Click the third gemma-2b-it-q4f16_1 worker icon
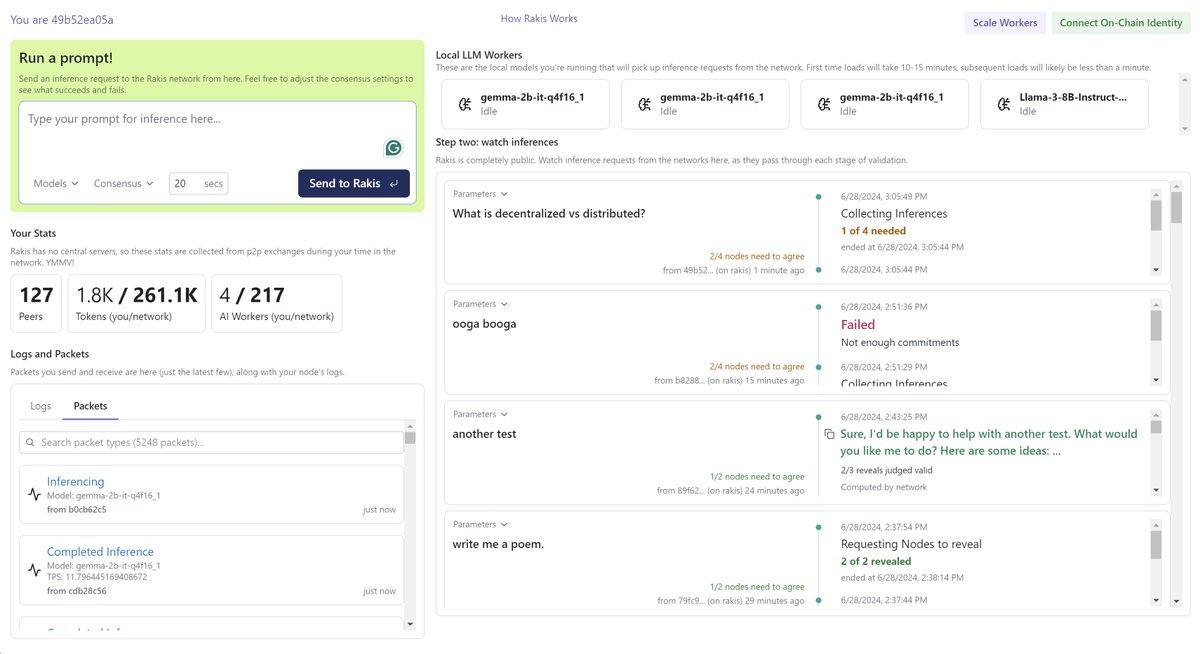 point(824,104)
